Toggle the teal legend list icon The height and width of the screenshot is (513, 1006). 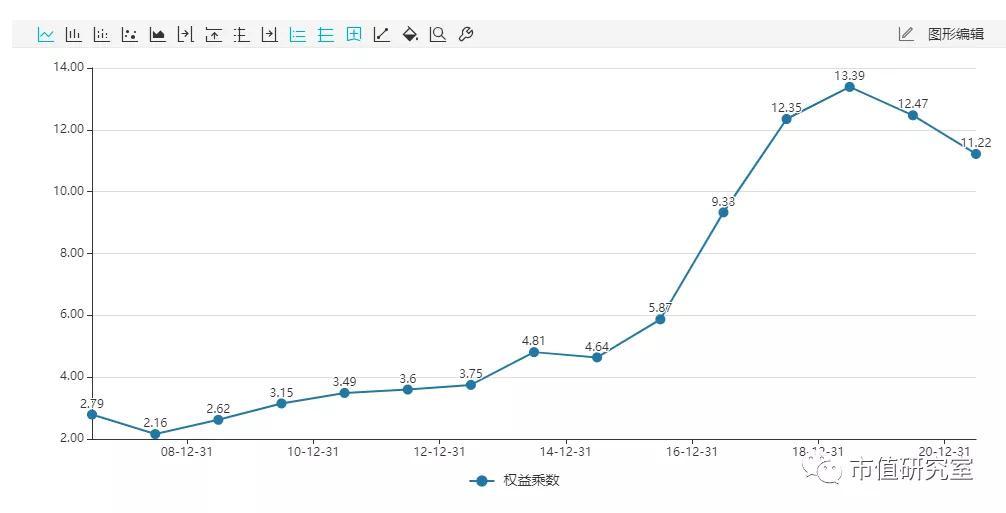tap(298, 35)
